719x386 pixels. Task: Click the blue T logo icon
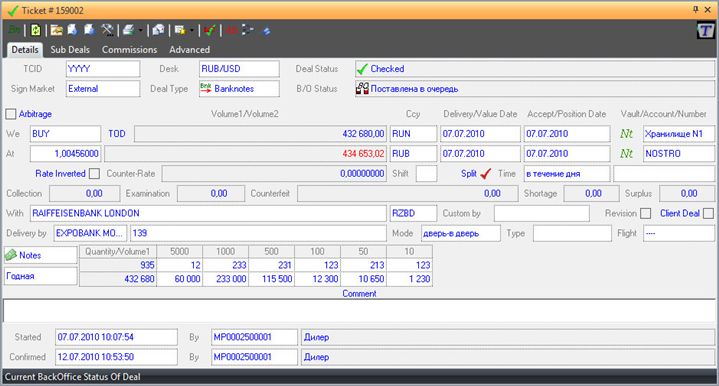[705, 31]
